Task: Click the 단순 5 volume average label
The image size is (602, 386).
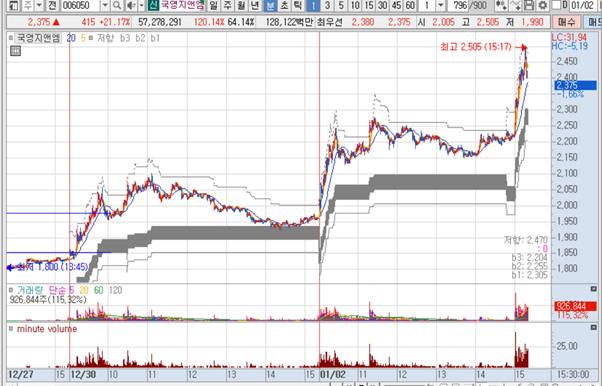Action: pos(61,290)
